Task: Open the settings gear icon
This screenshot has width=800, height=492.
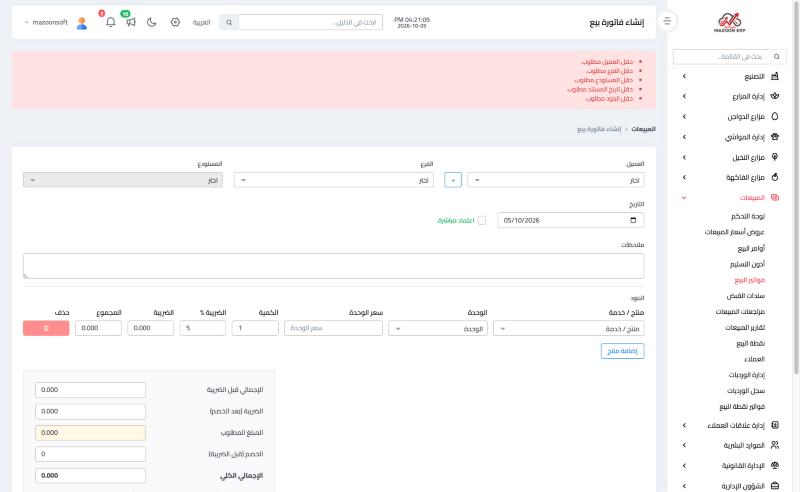Action: tap(175, 22)
